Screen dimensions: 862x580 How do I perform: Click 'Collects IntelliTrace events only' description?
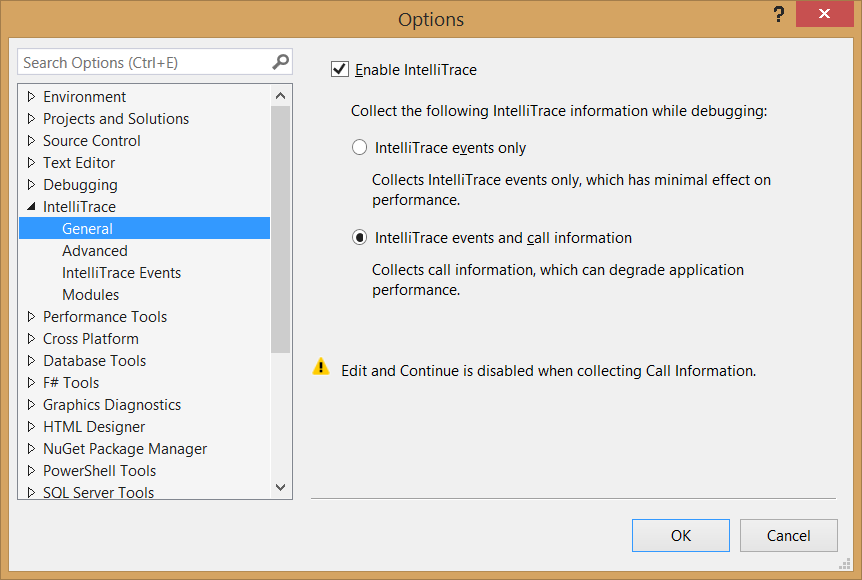(x=571, y=190)
